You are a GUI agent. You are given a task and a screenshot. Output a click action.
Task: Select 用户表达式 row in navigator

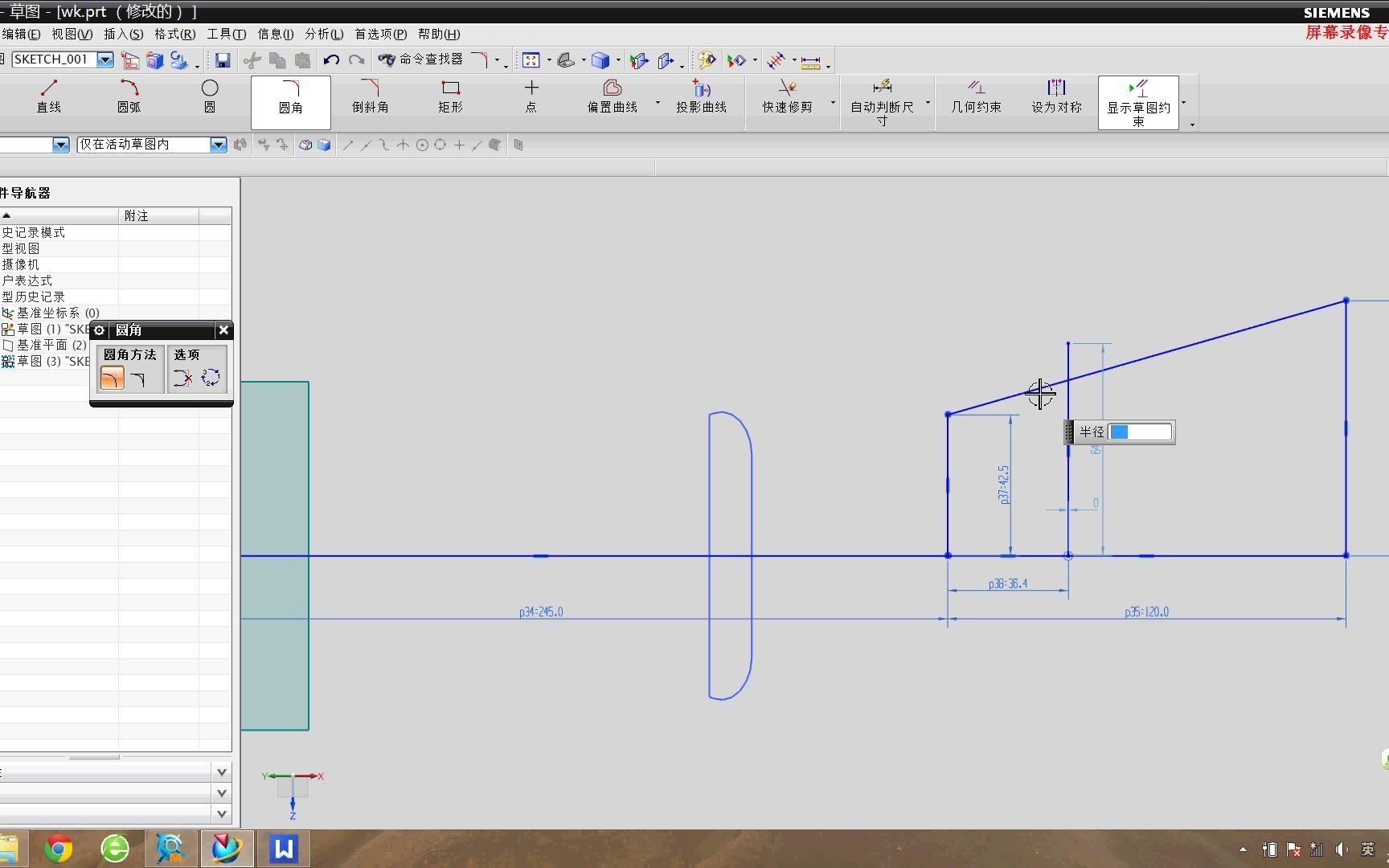(x=27, y=280)
